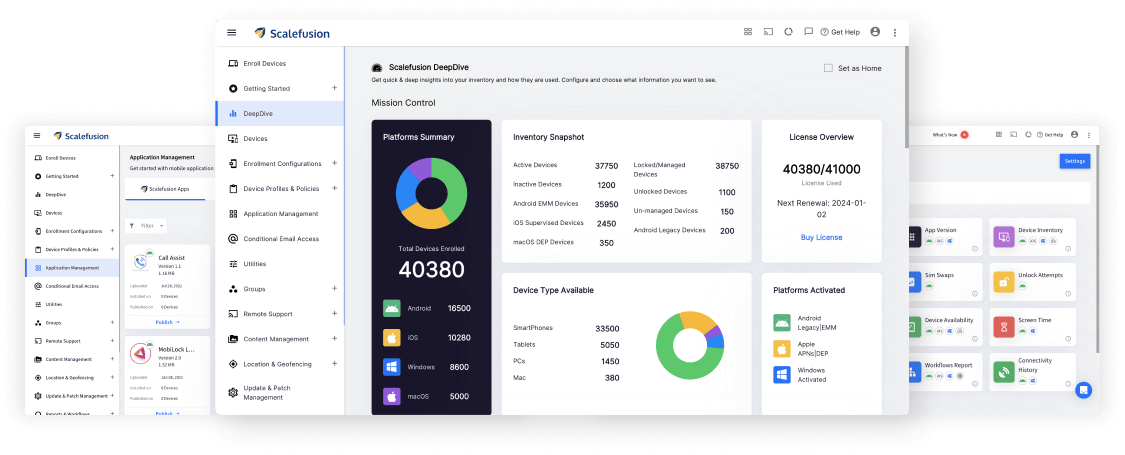Screen dimensions: 1125x455
Task: Click the front window vertical scrollbar
Action: [906, 97]
